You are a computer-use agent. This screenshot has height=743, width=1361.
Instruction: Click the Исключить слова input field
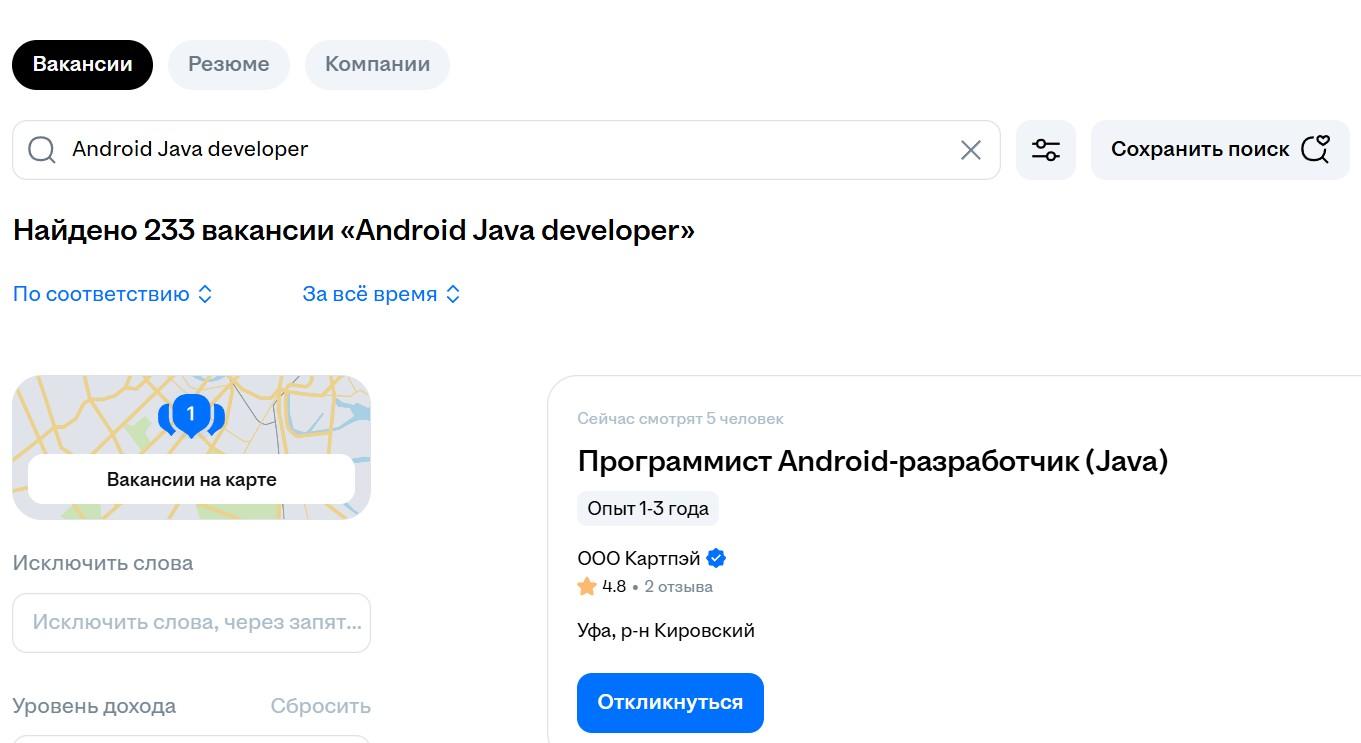[x=191, y=622]
